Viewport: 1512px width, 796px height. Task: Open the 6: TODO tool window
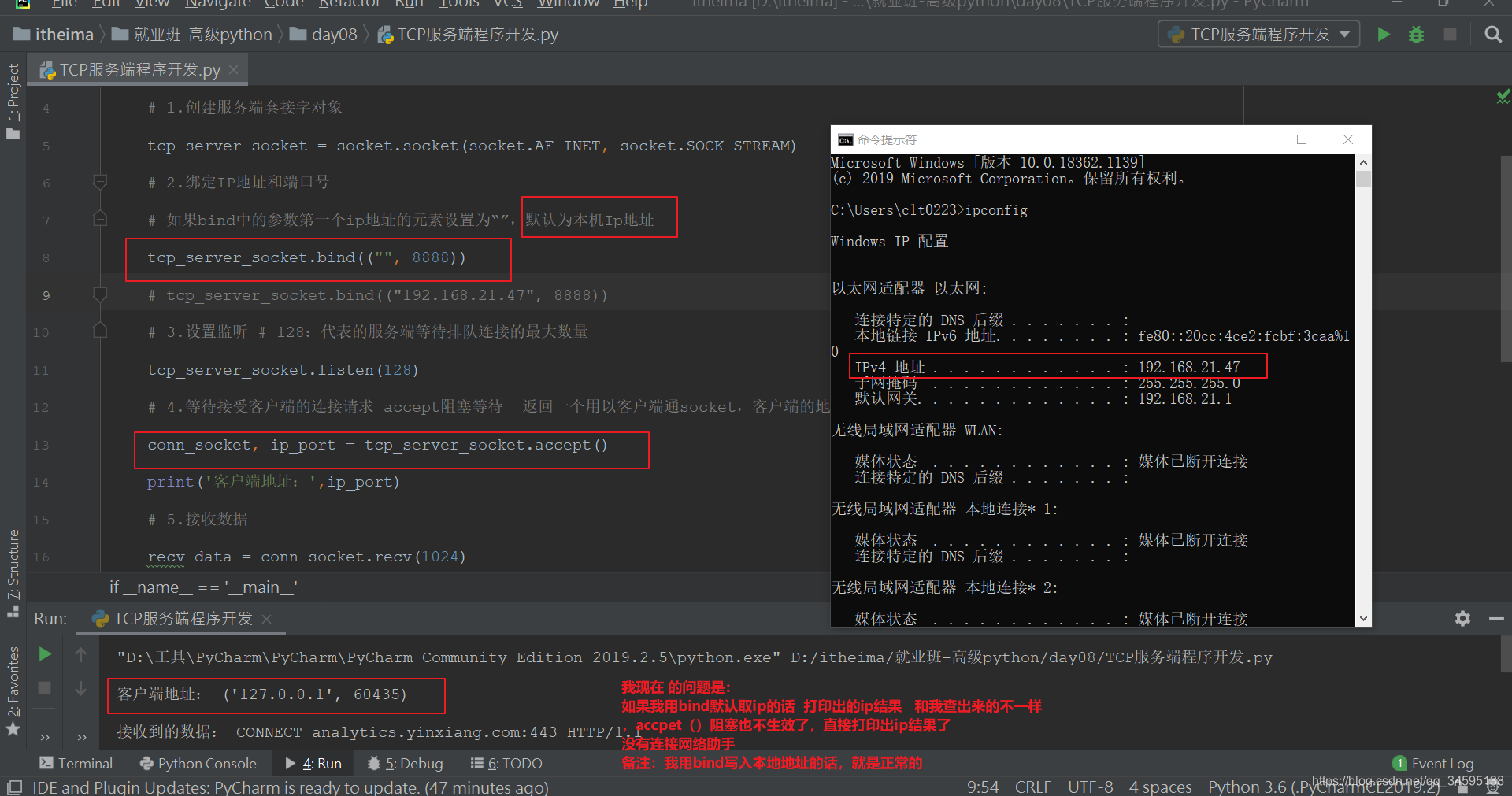click(506, 763)
